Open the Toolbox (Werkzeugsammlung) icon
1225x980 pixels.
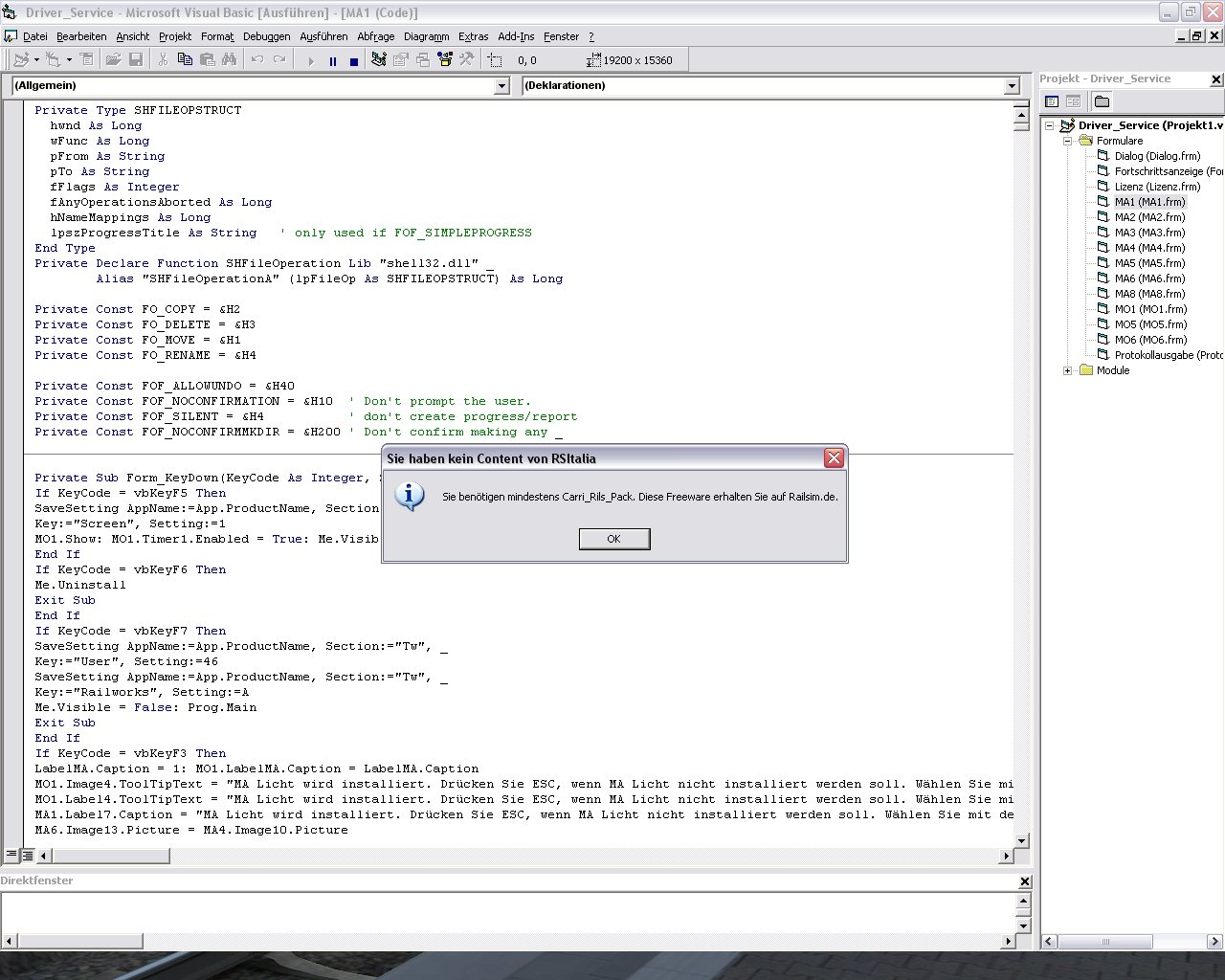(x=466, y=60)
